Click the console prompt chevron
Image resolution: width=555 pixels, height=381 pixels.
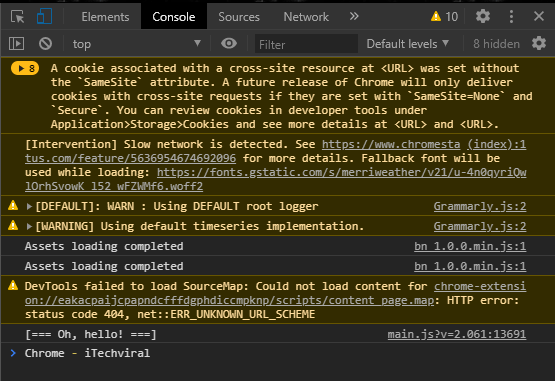pyautogui.click(x=13, y=353)
